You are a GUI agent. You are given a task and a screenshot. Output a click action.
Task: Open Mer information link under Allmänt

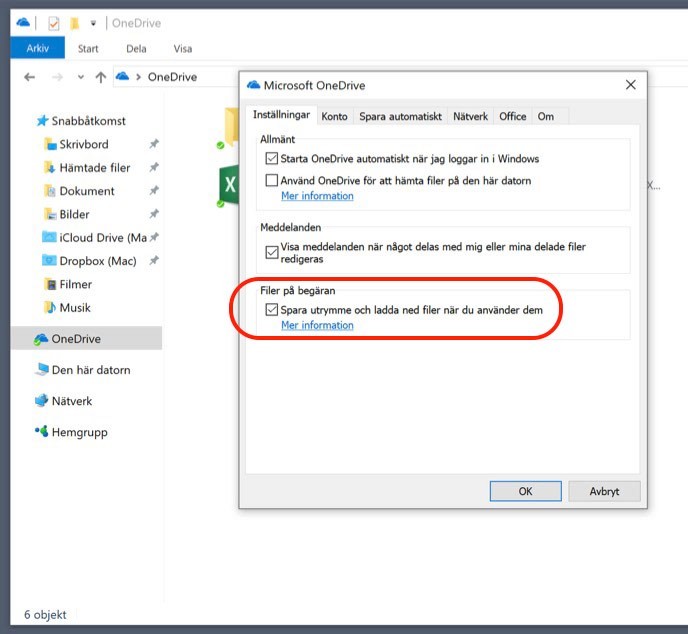click(x=317, y=196)
